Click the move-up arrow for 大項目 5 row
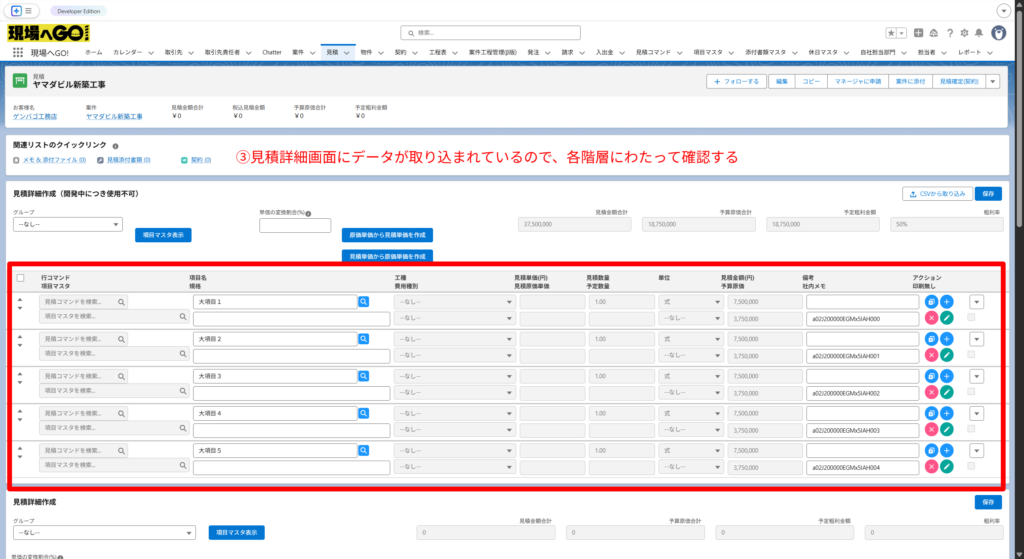The image size is (1024, 559). (x=19, y=446)
